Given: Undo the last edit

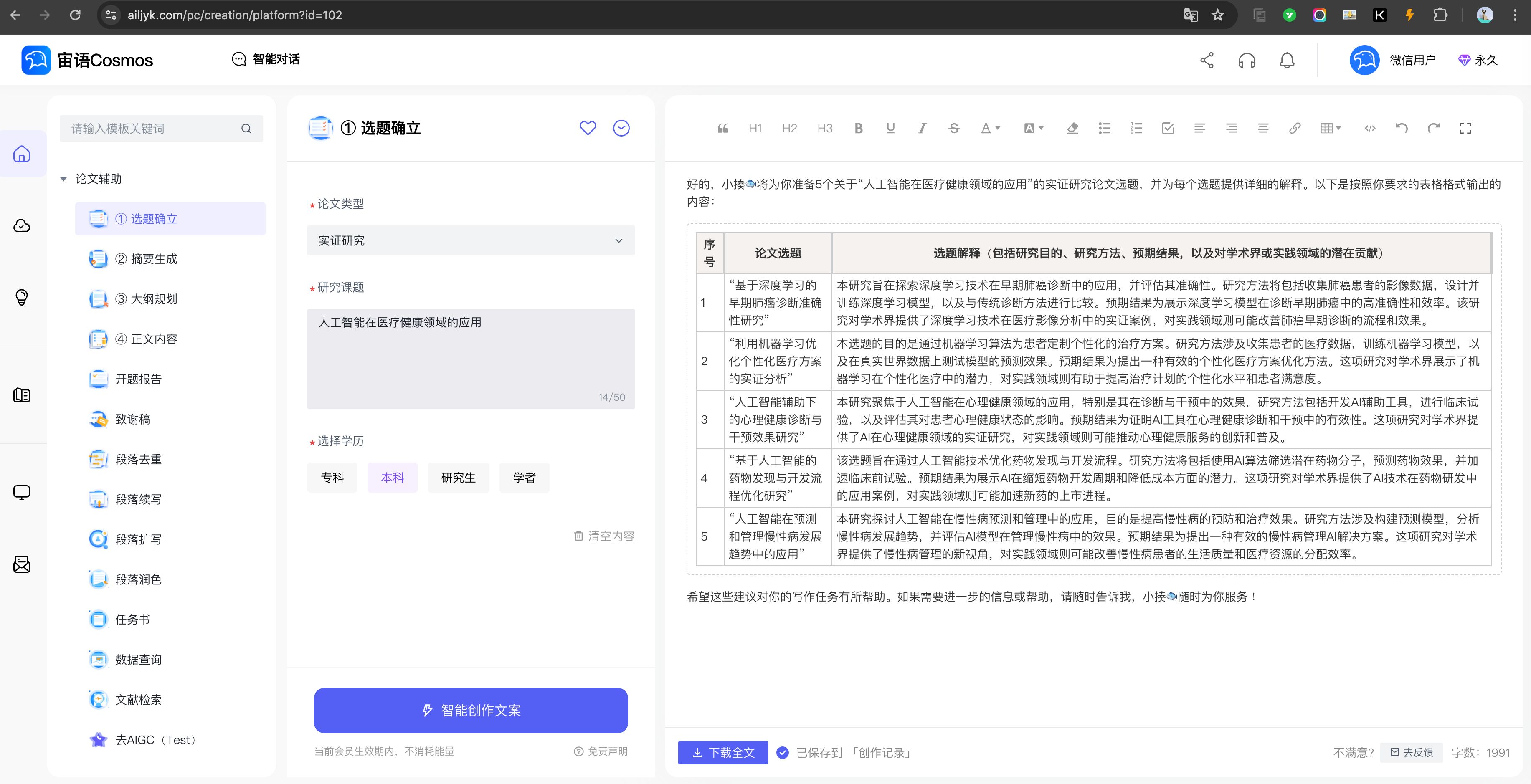Looking at the screenshot, I should click(x=1402, y=128).
